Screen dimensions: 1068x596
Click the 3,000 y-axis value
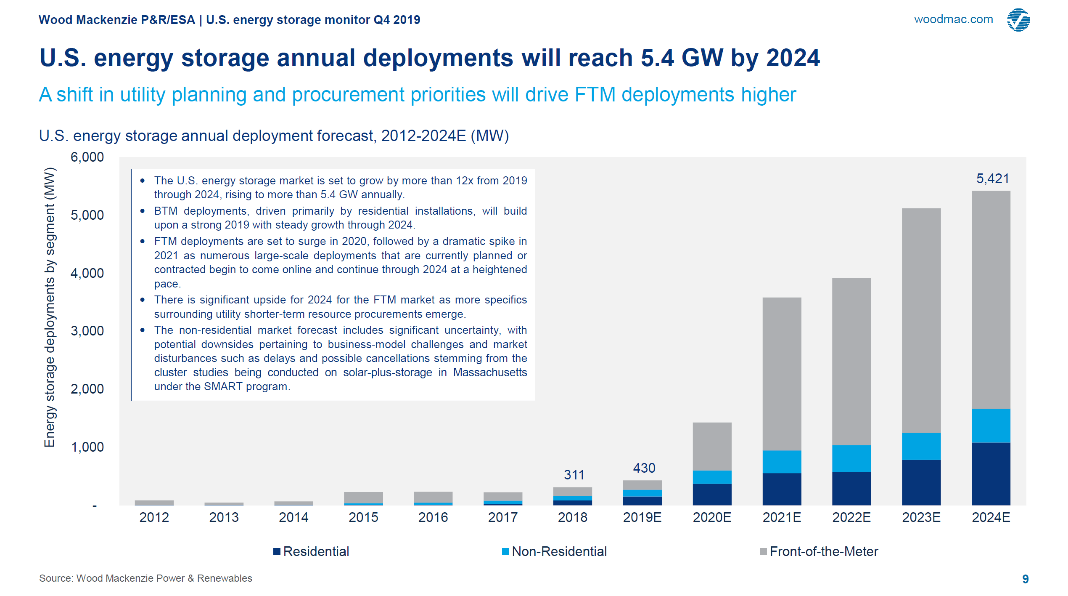click(x=87, y=331)
